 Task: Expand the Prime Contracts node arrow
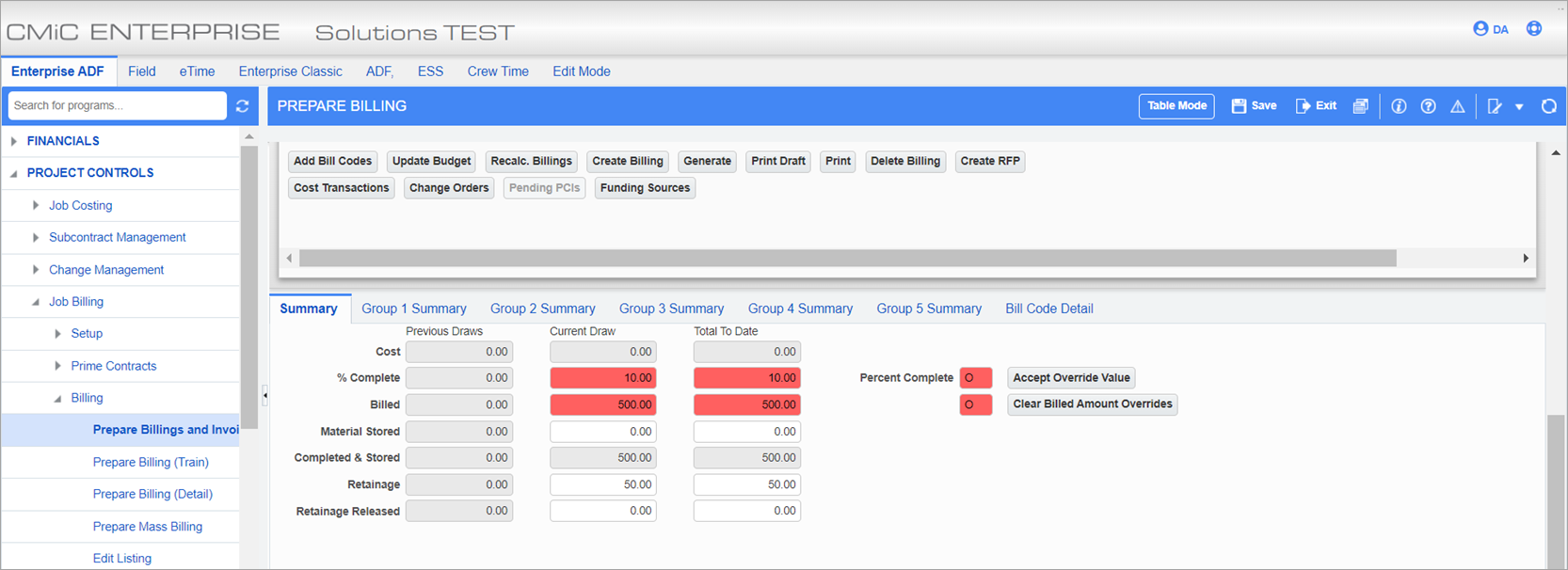57,366
